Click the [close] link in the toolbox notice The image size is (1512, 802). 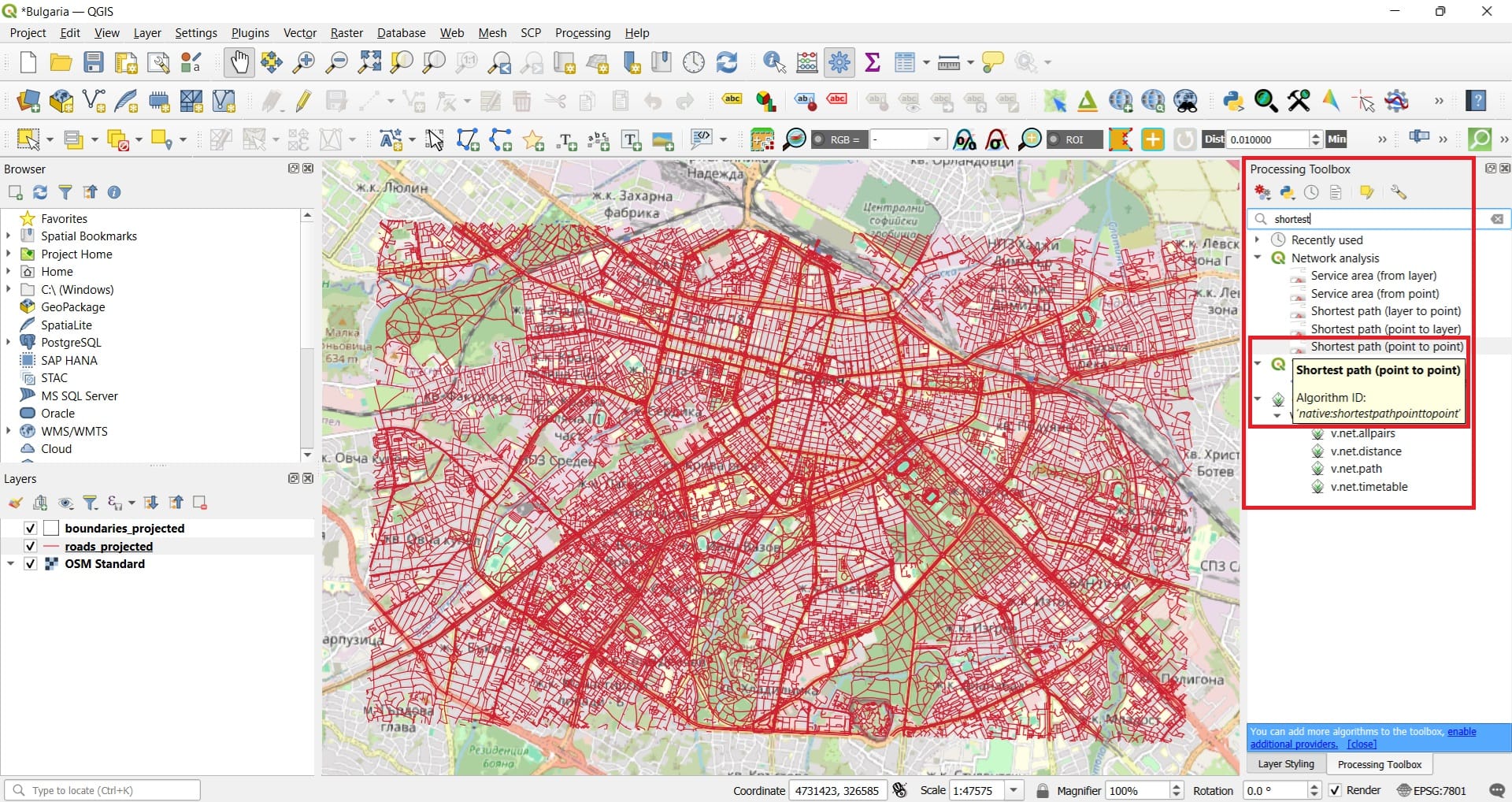[1362, 744]
